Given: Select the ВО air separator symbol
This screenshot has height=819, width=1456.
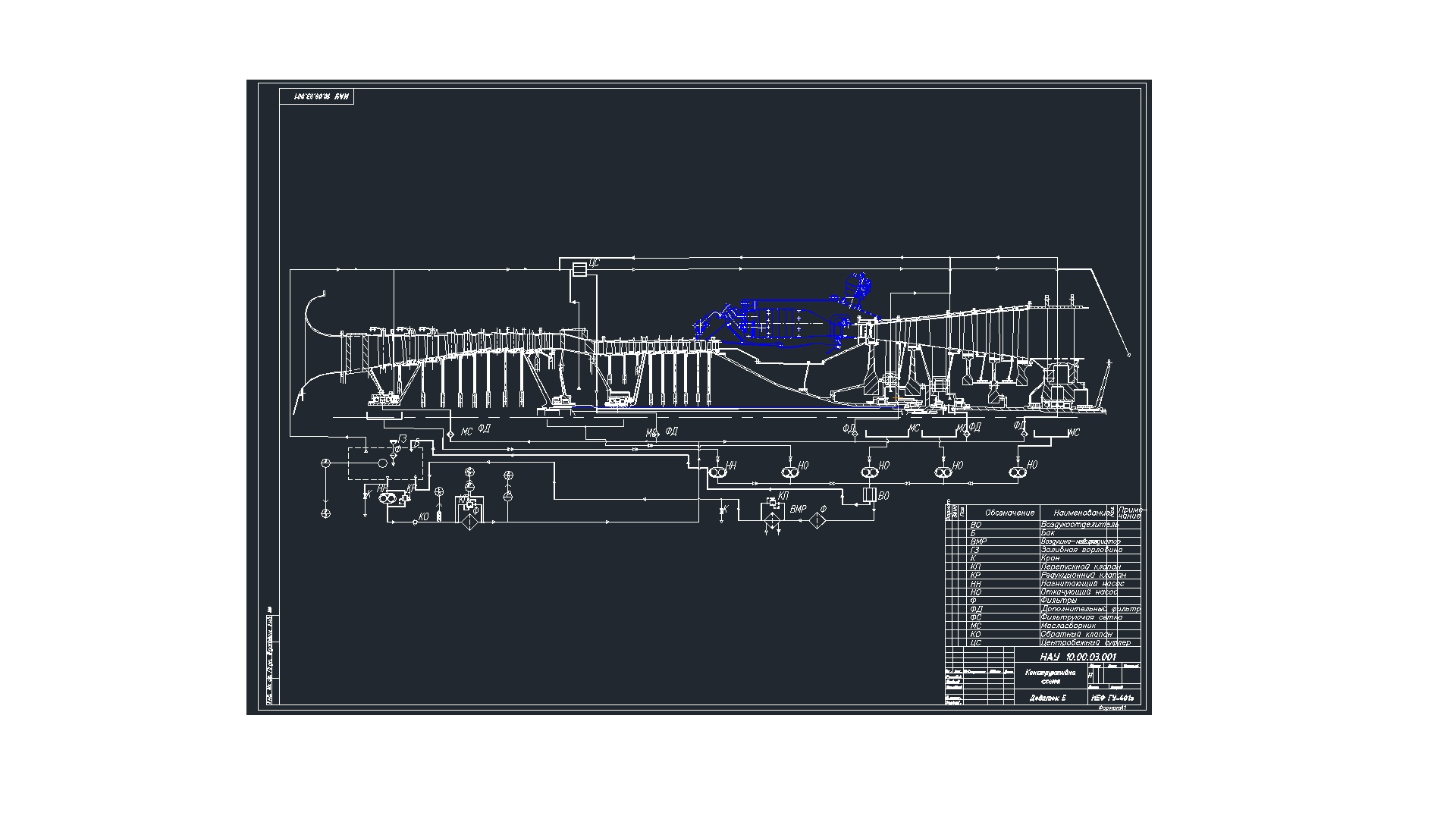Looking at the screenshot, I should pos(869,495).
